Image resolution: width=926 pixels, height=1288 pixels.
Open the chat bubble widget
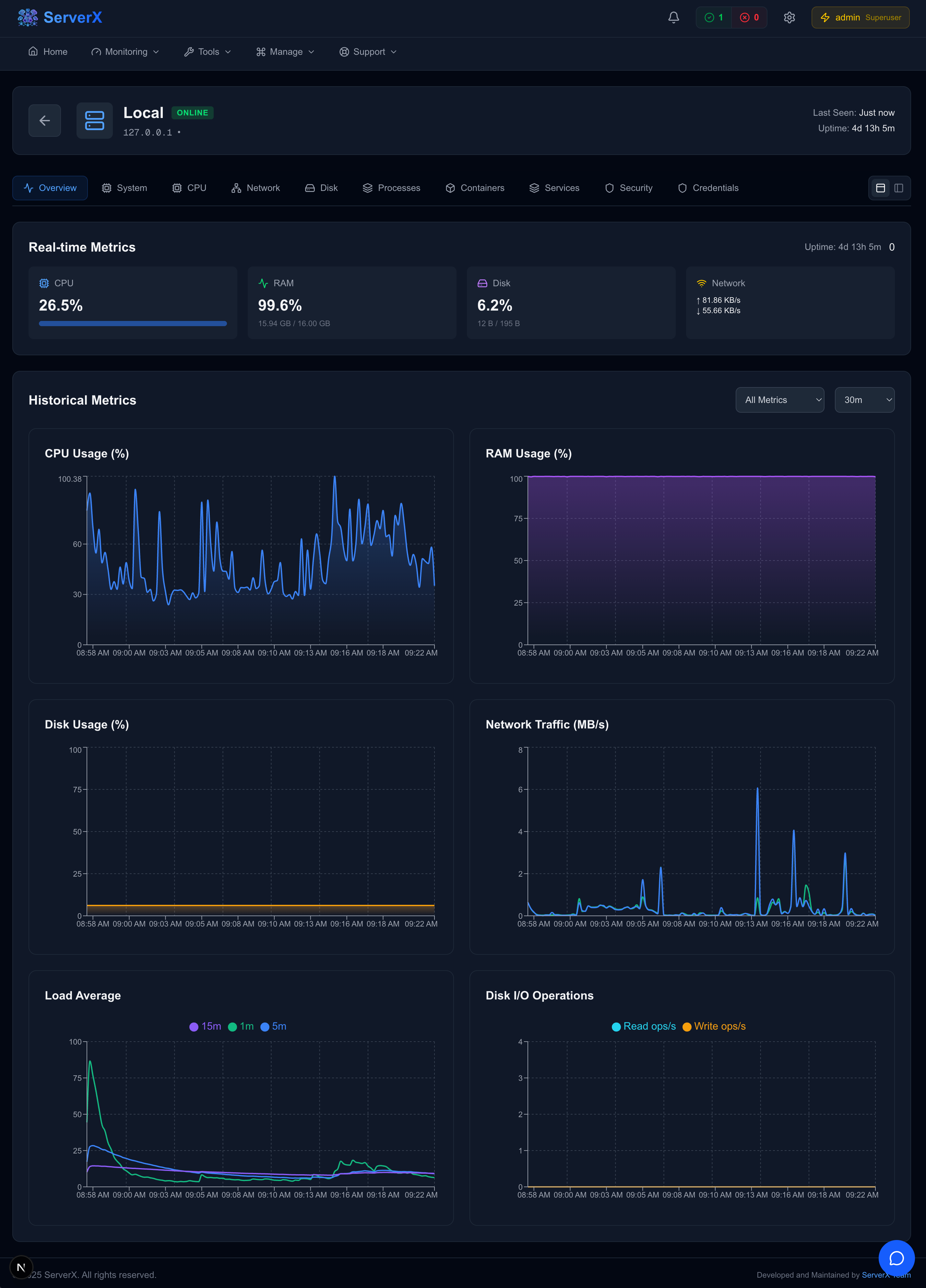click(x=896, y=1258)
